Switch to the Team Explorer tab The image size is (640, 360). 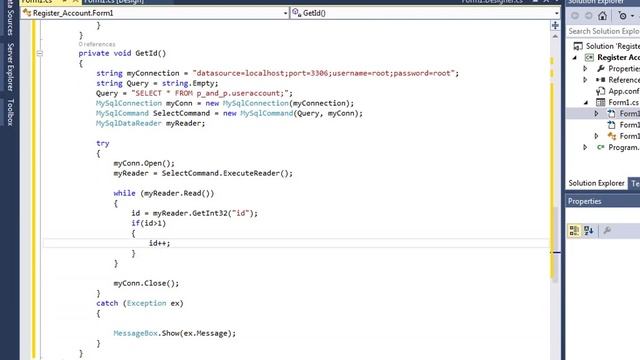pos(635,183)
